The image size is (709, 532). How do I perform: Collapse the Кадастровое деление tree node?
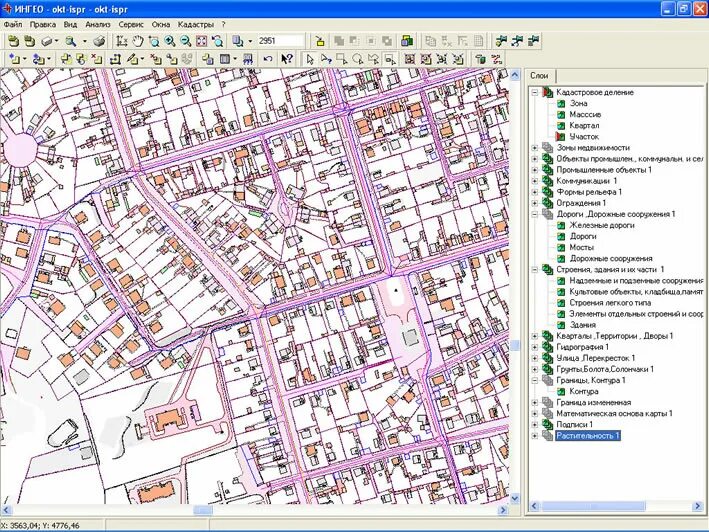click(535, 92)
